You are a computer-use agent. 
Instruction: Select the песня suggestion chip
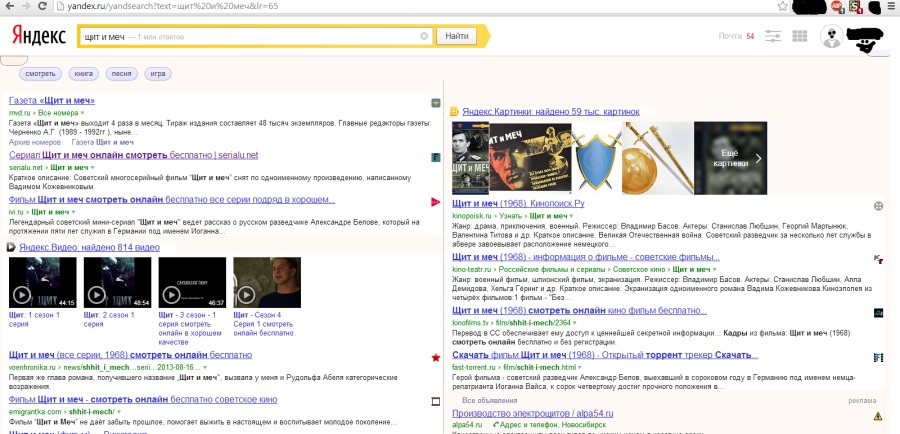pos(121,74)
